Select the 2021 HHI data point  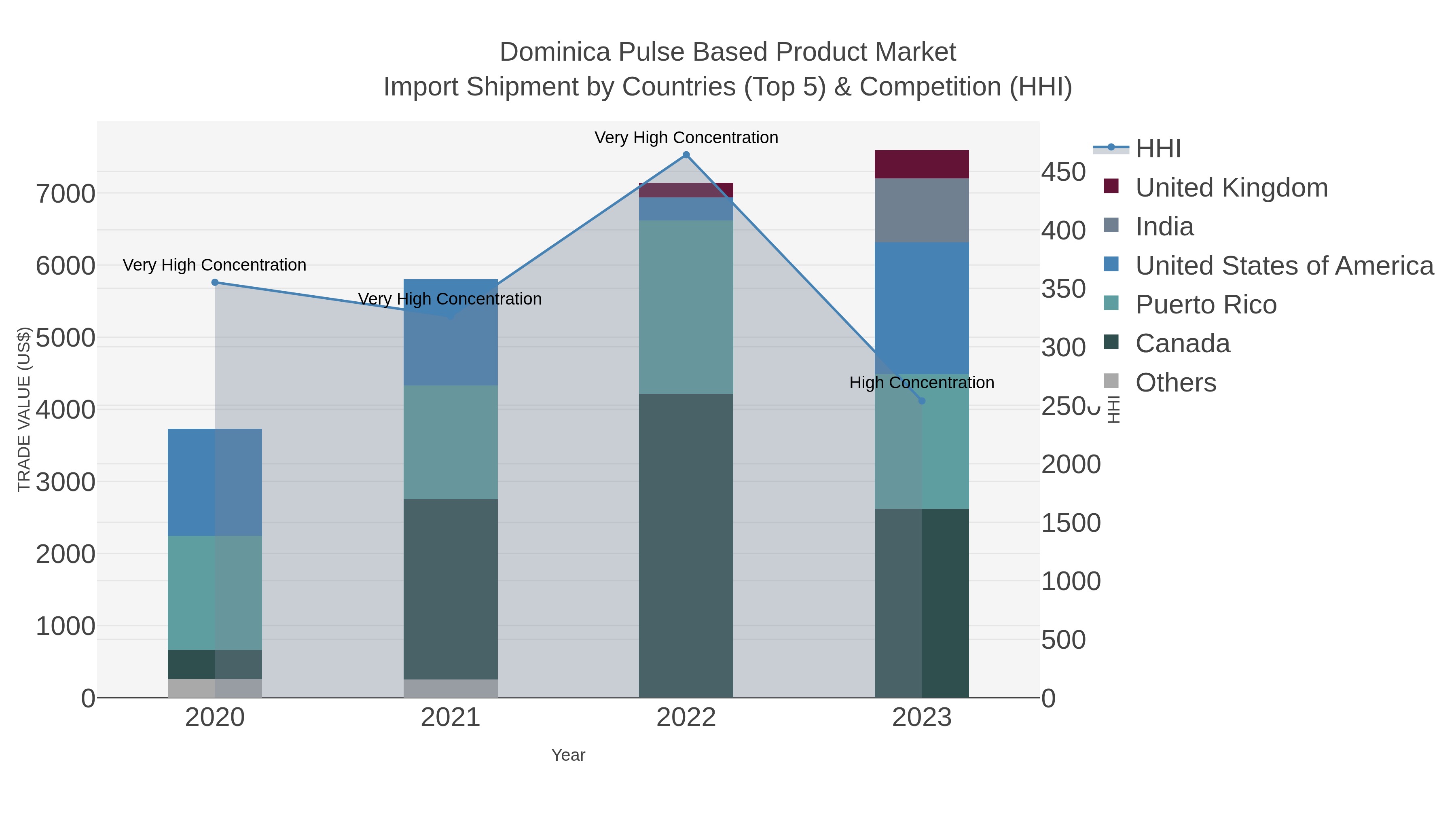451,317
